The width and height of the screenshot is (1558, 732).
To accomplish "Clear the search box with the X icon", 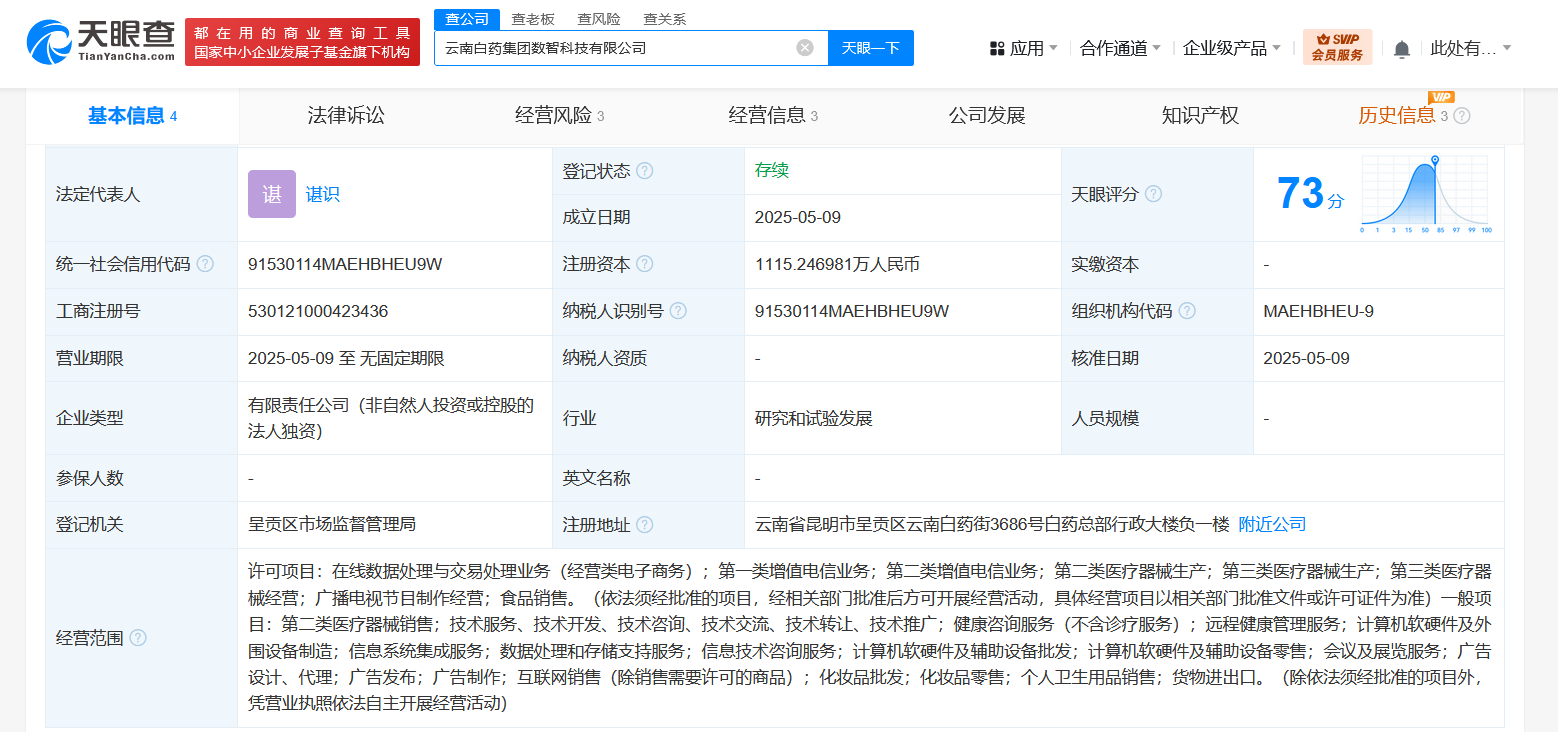I will [805, 47].
